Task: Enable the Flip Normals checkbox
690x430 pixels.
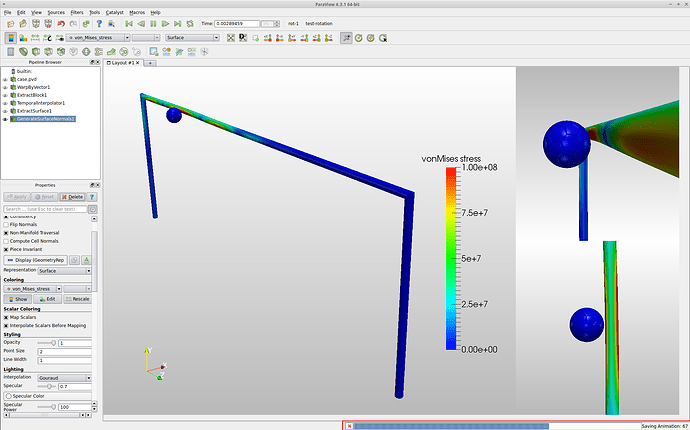Action: pyautogui.click(x=6, y=224)
